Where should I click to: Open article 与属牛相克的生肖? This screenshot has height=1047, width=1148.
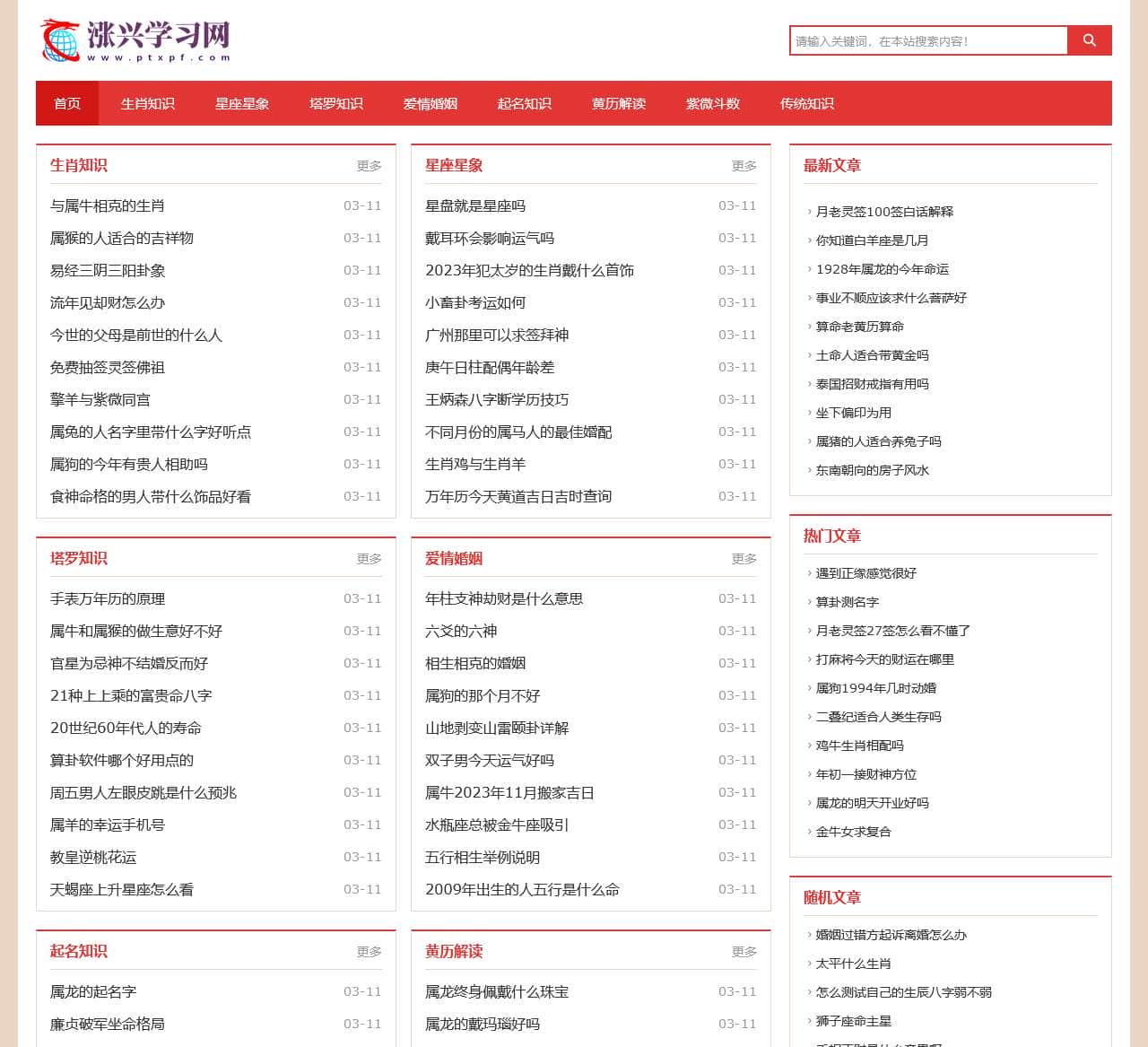(108, 205)
